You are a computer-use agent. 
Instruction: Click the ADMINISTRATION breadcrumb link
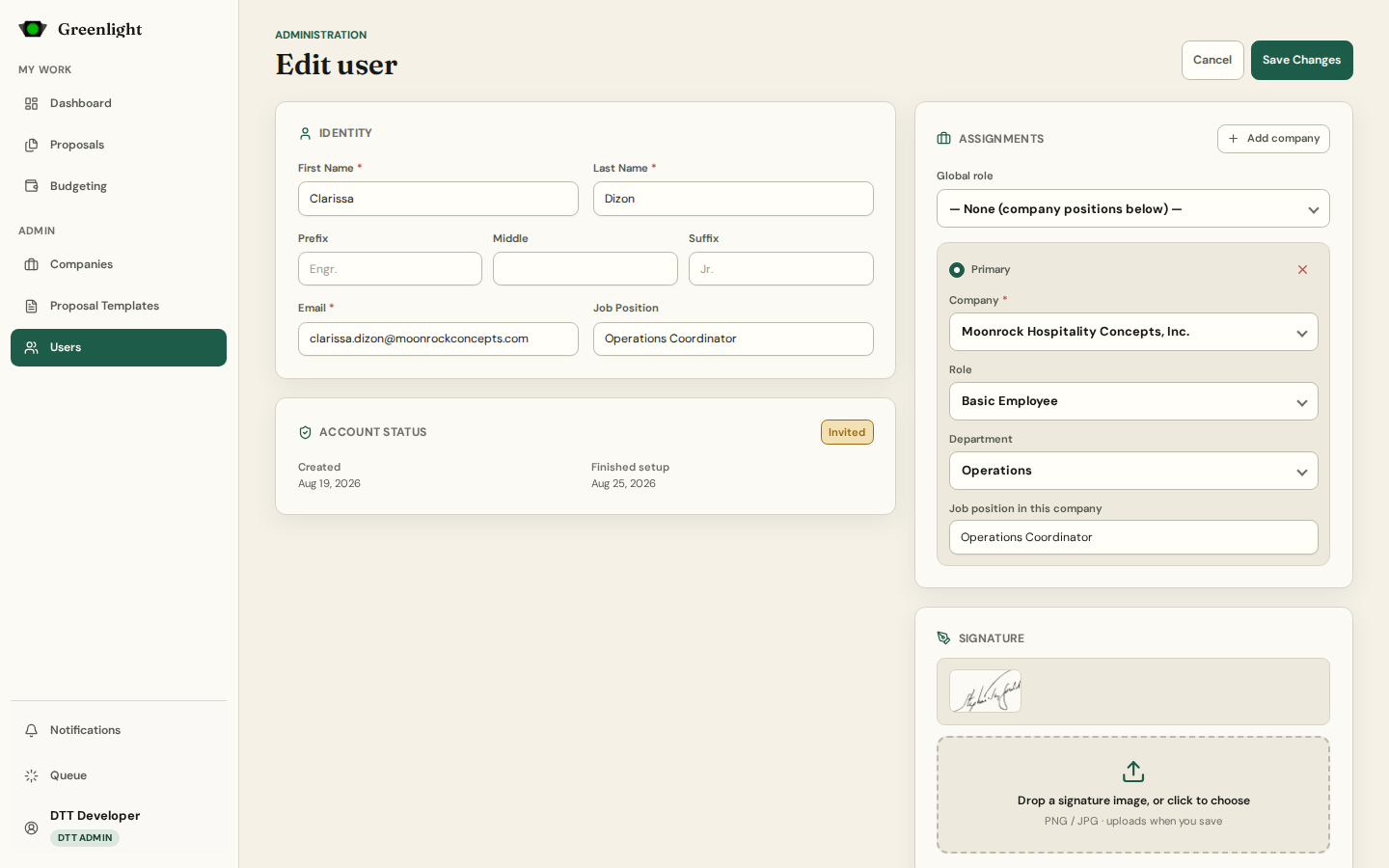click(x=320, y=35)
